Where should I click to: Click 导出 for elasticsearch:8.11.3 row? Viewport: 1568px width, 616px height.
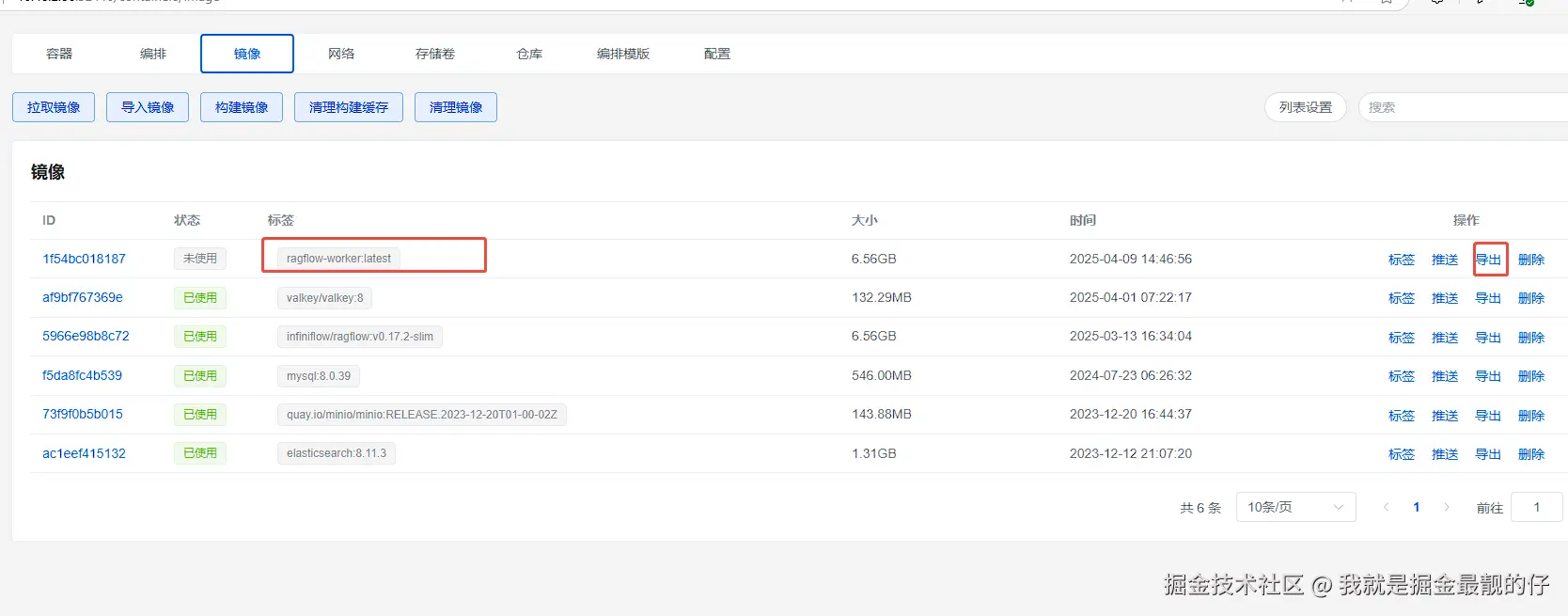click(1488, 454)
